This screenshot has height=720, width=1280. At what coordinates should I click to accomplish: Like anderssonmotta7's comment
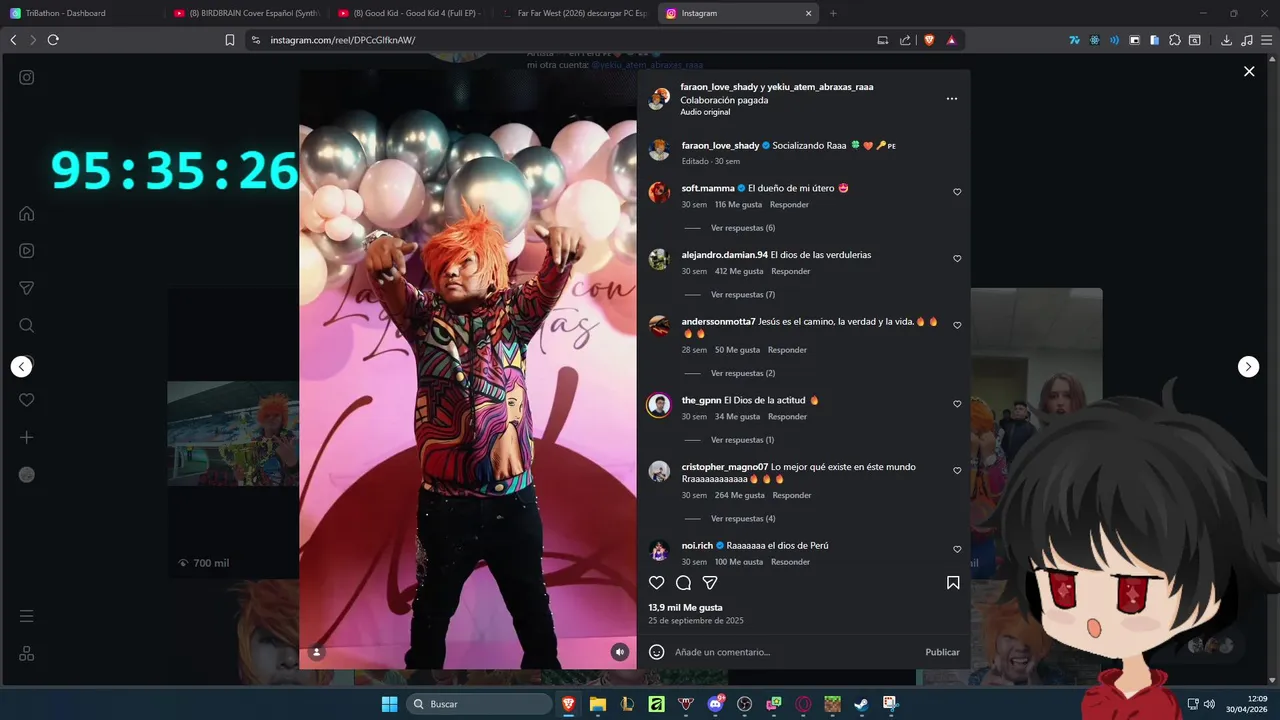[x=957, y=326]
